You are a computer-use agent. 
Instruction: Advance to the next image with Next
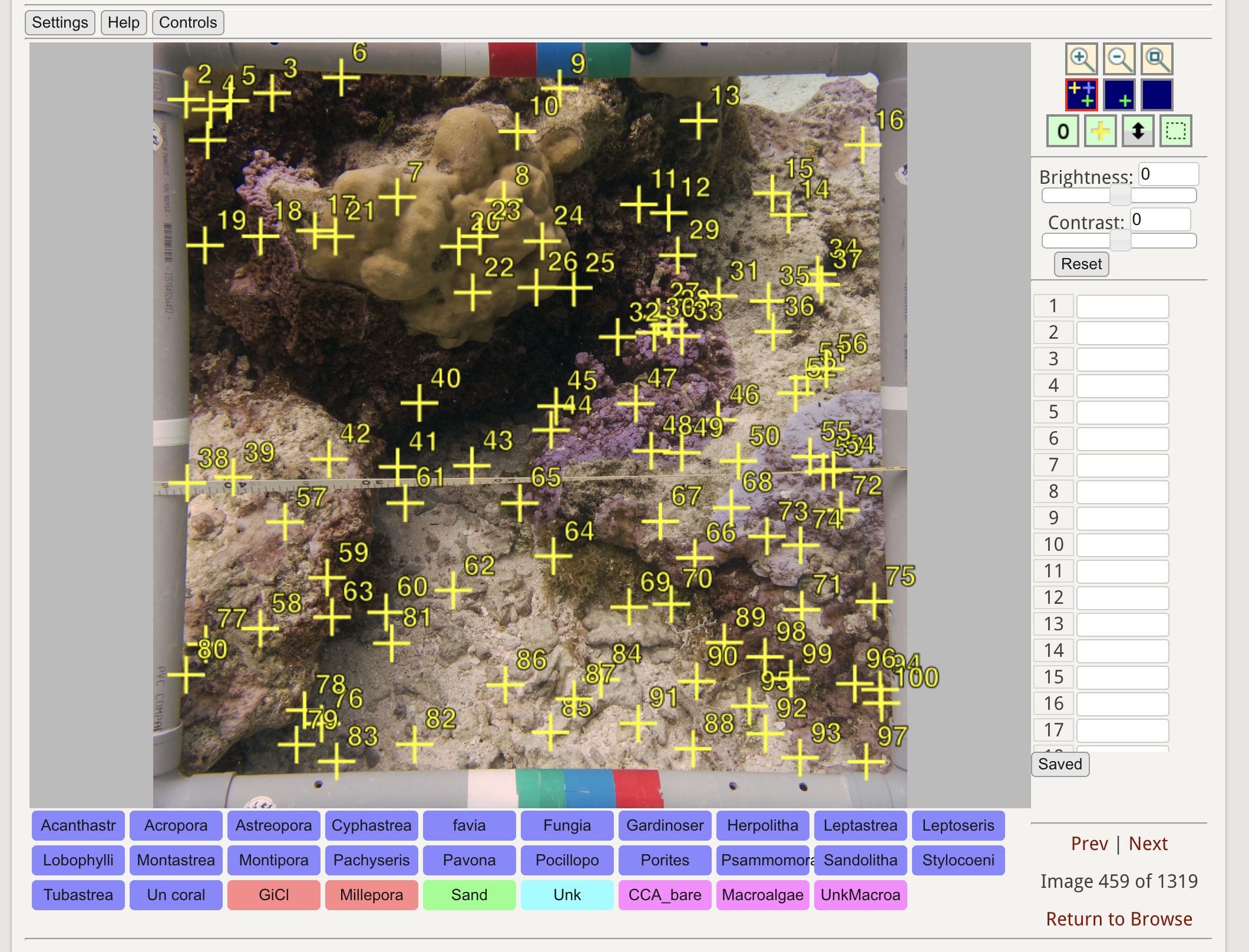click(1148, 843)
